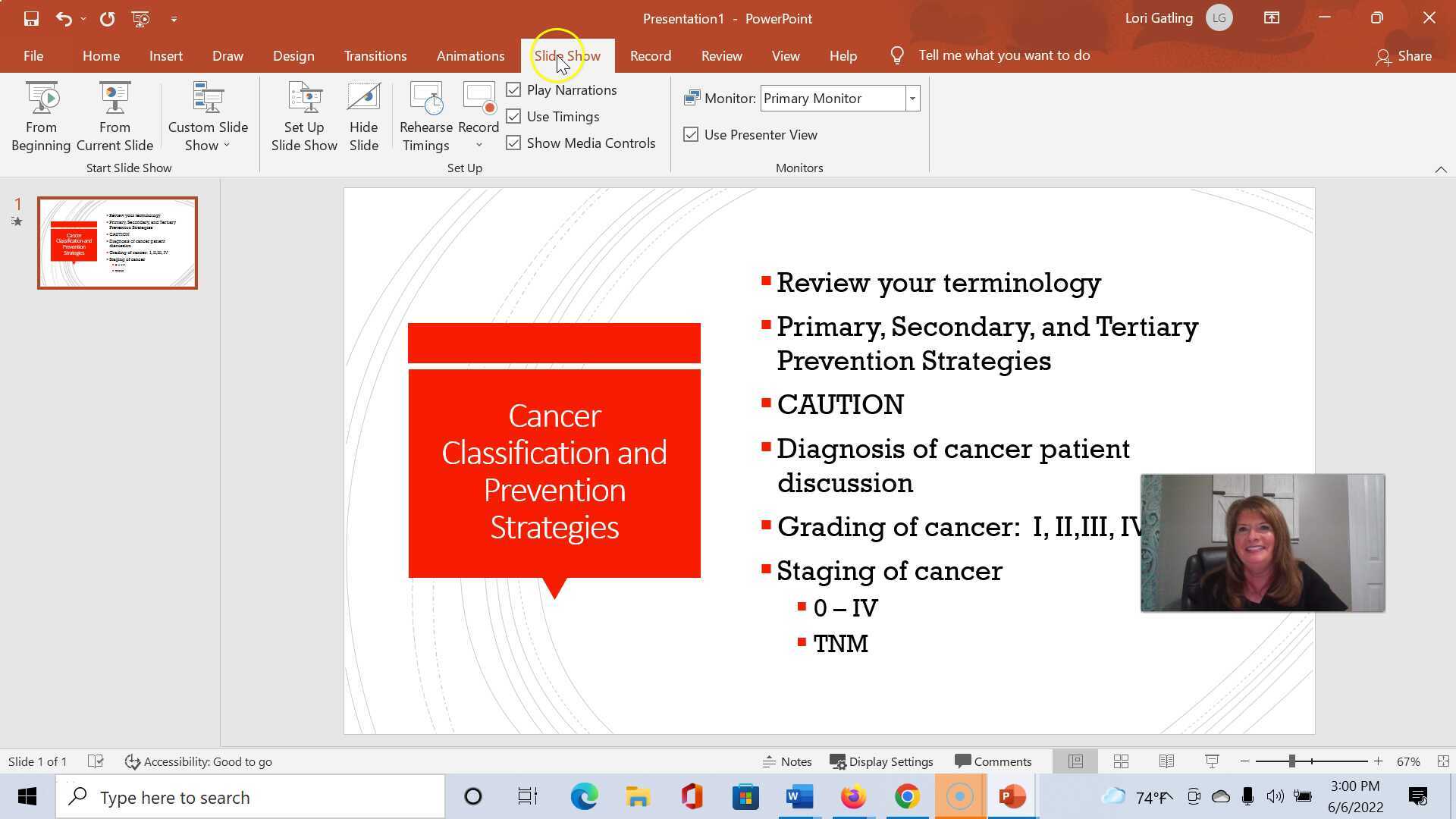Toggle Use Presenter View
This screenshot has width=1456, height=819.
click(x=691, y=134)
